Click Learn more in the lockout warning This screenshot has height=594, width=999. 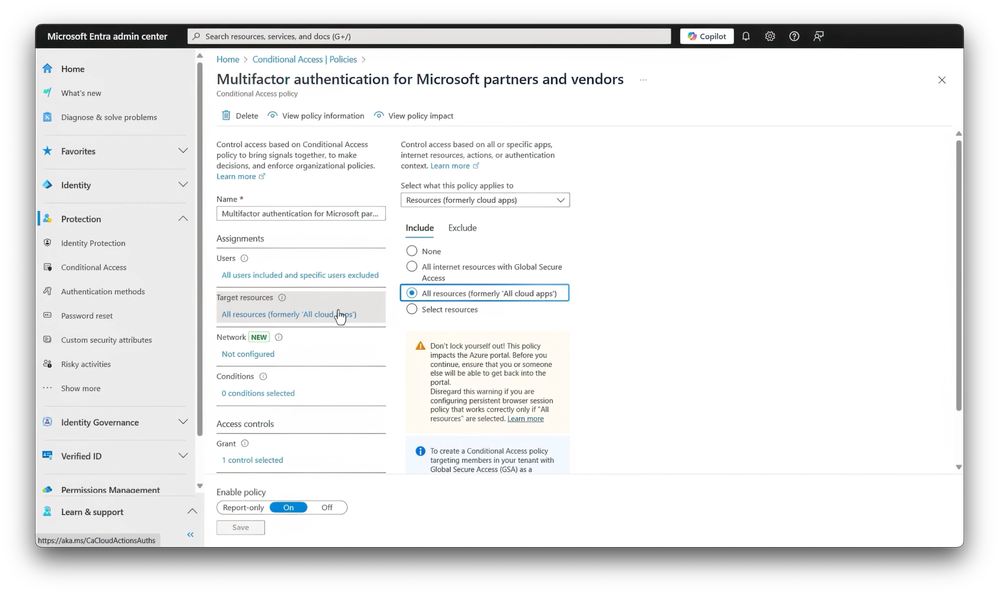(x=526, y=419)
